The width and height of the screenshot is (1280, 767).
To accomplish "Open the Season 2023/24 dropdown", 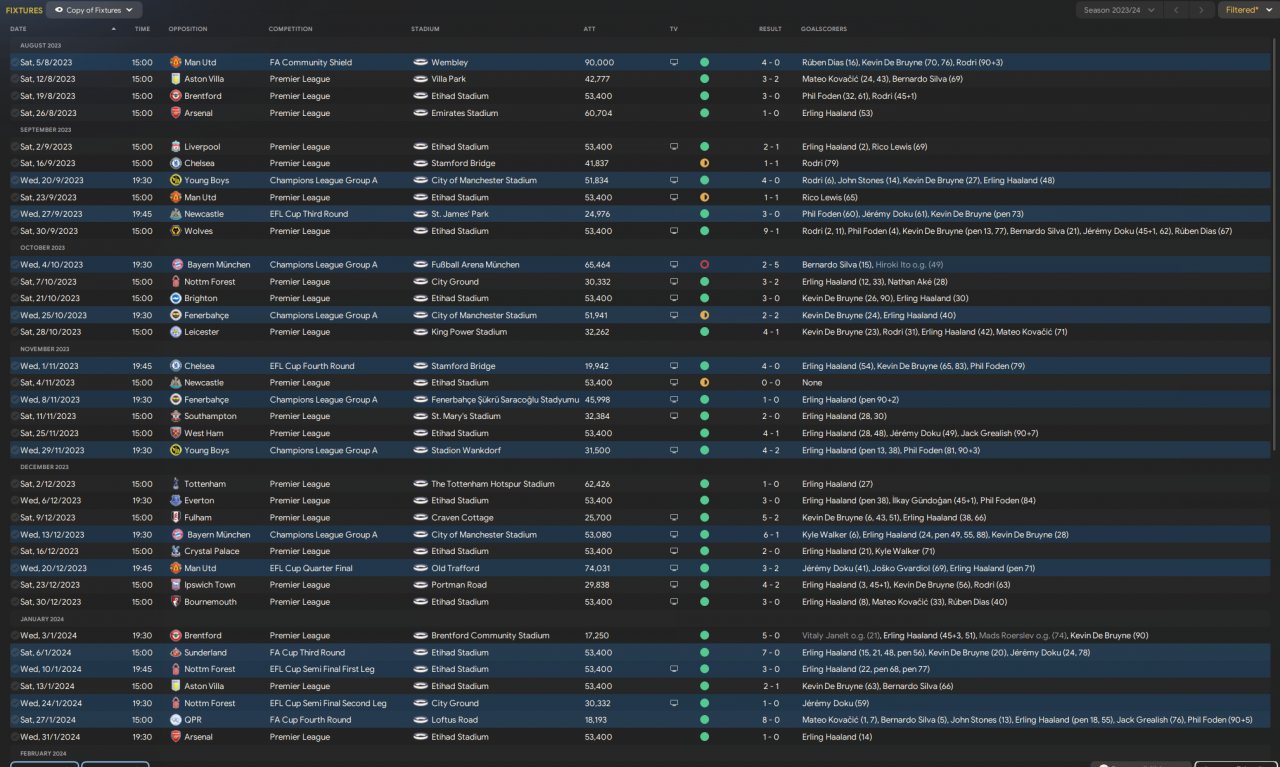I will coord(1119,10).
